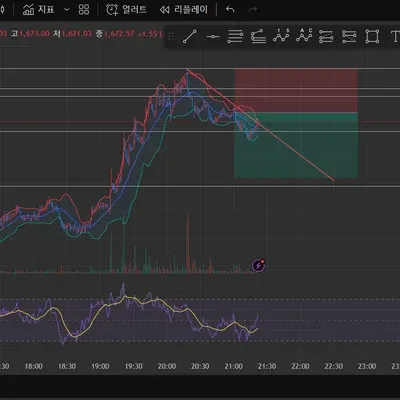Select the Text drawing tool
Image resolution: width=400 pixels, height=400 pixels.
pos(395,36)
